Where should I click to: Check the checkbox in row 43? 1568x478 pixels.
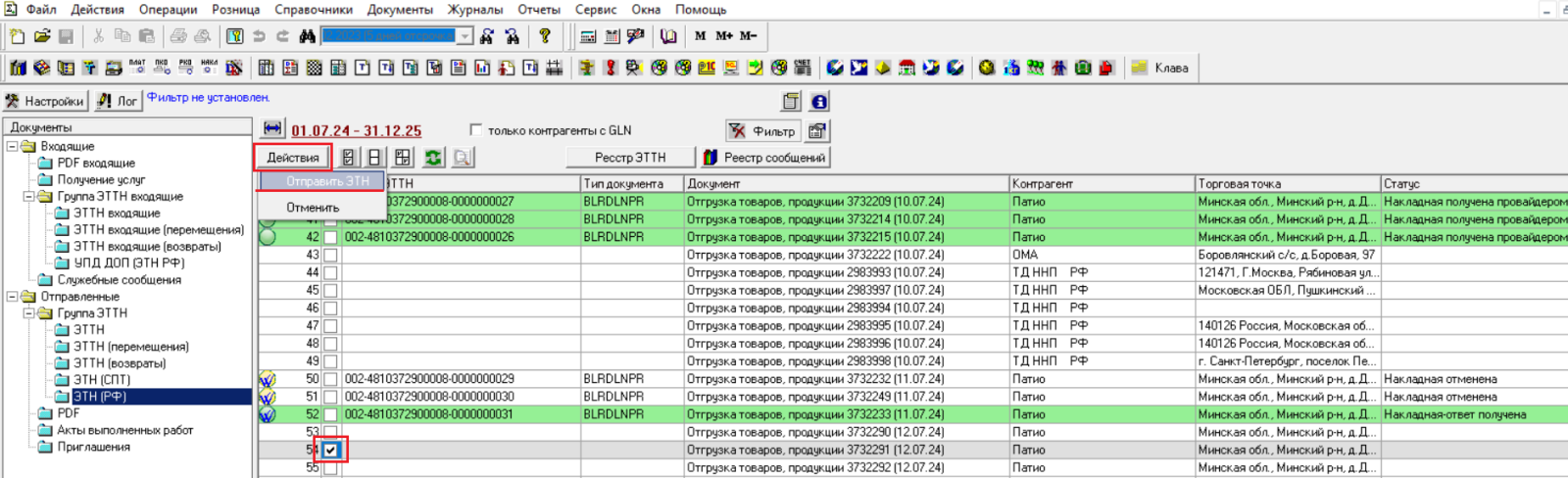[331, 255]
